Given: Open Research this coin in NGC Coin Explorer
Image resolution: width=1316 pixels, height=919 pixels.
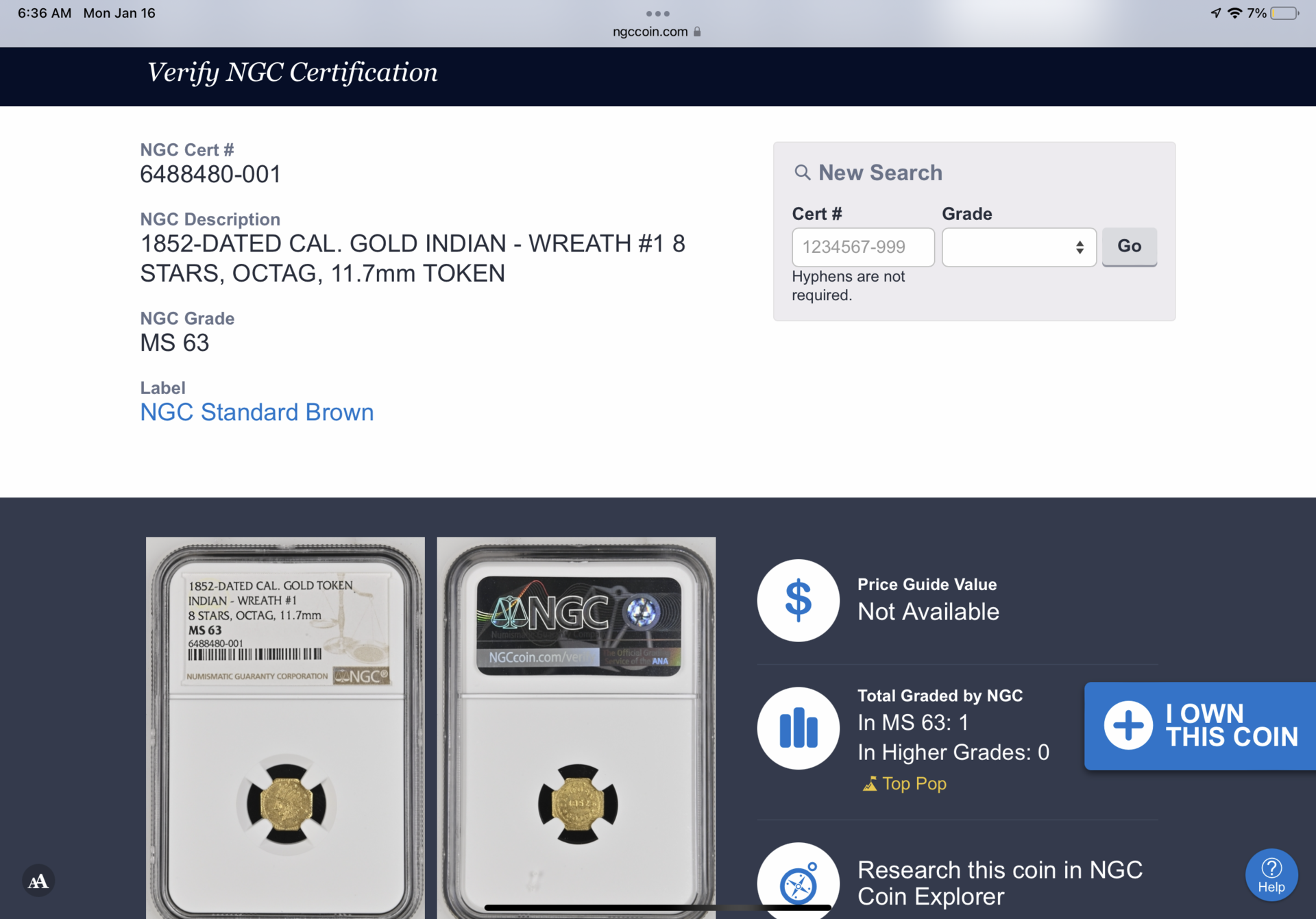Looking at the screenshot, I should [x=1000, y=883].
